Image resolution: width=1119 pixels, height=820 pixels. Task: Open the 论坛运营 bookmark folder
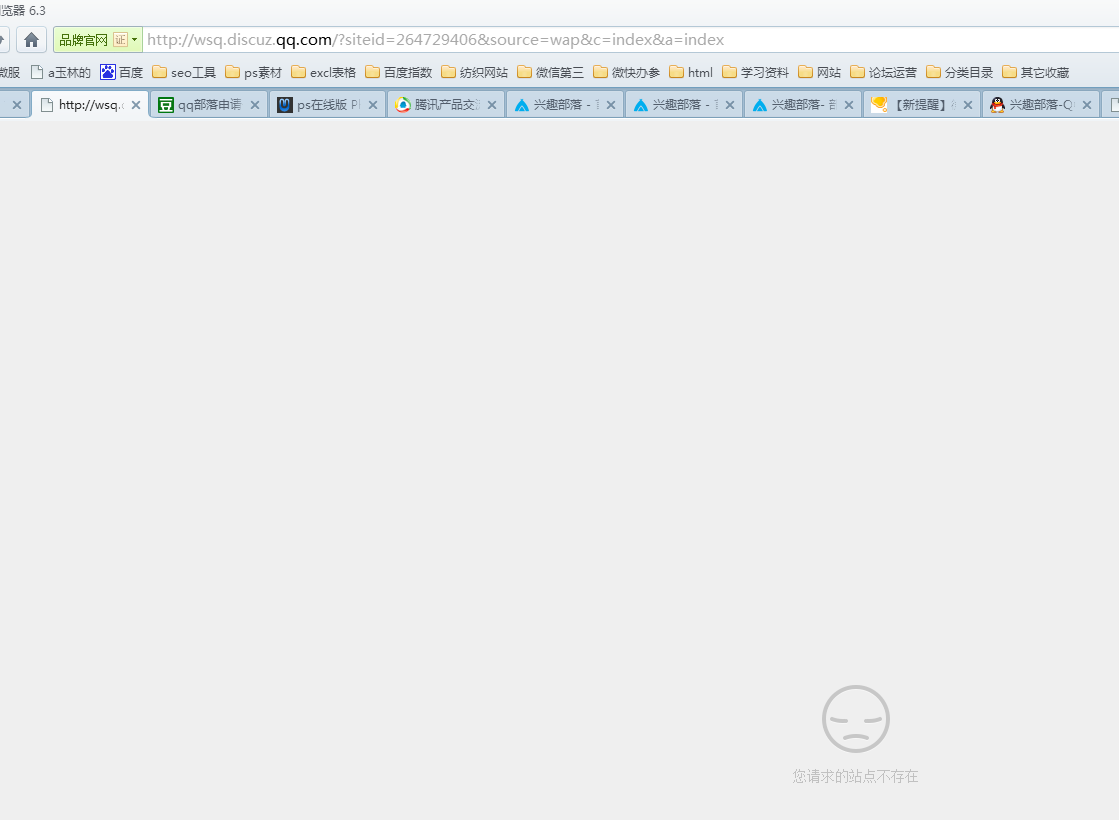pos(883,72)
